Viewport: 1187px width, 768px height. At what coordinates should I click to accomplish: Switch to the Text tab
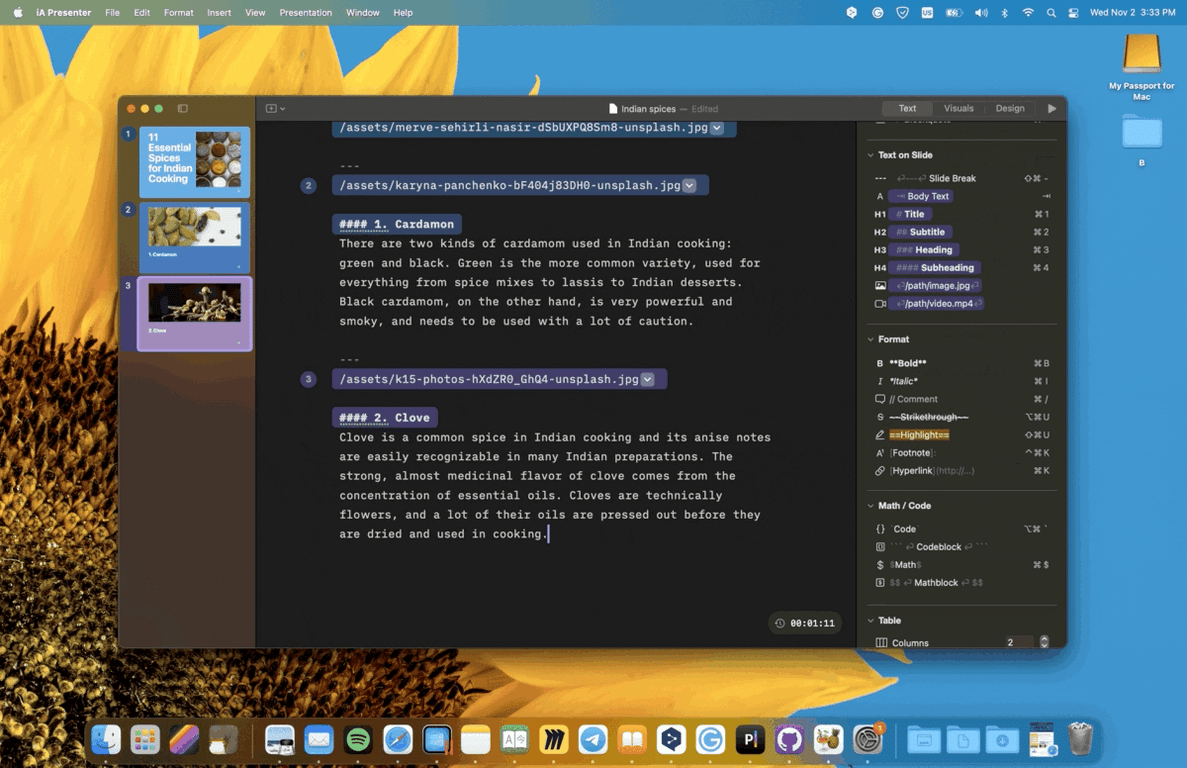[907, 108]
